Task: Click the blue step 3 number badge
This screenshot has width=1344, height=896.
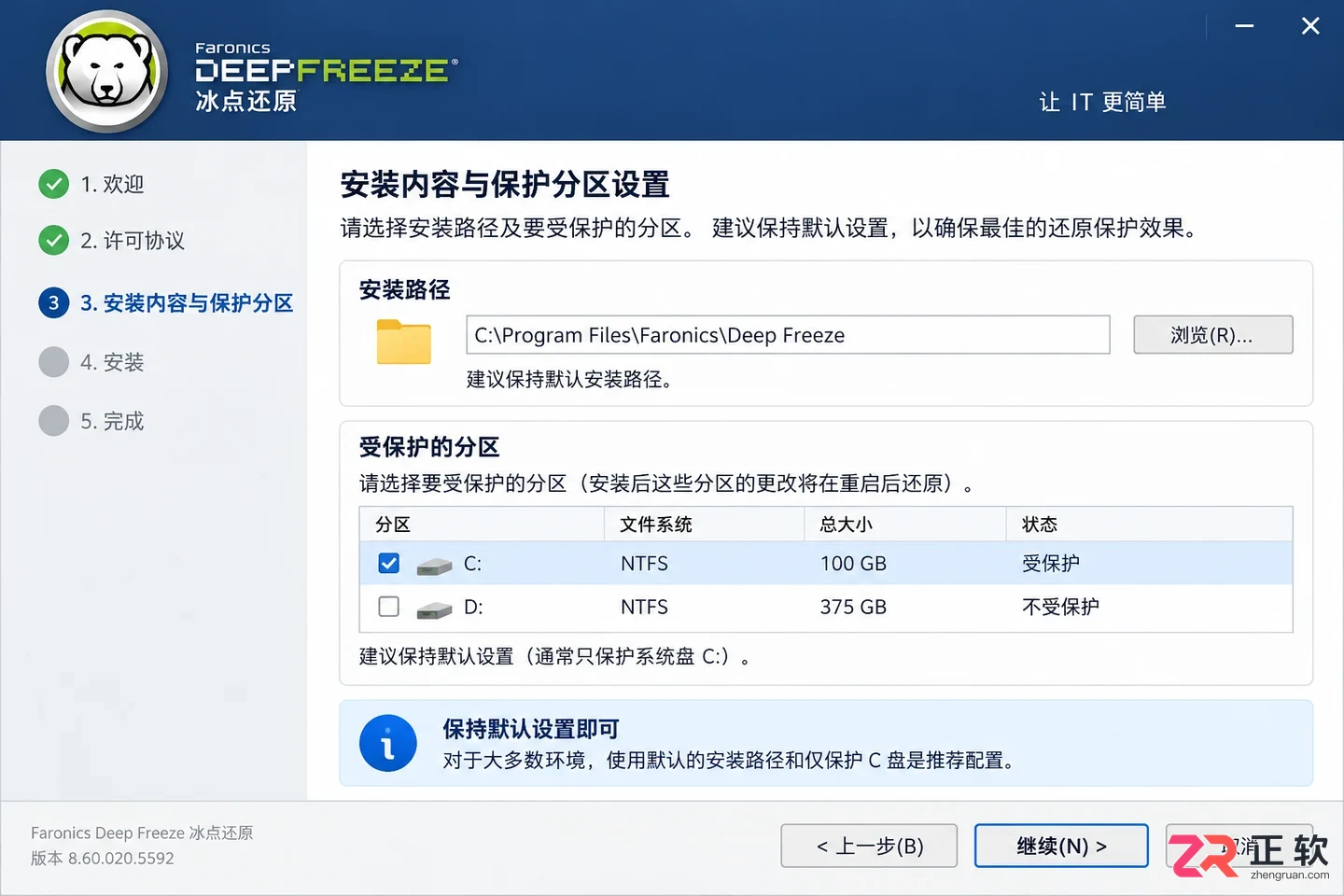Action: [54, 302]
